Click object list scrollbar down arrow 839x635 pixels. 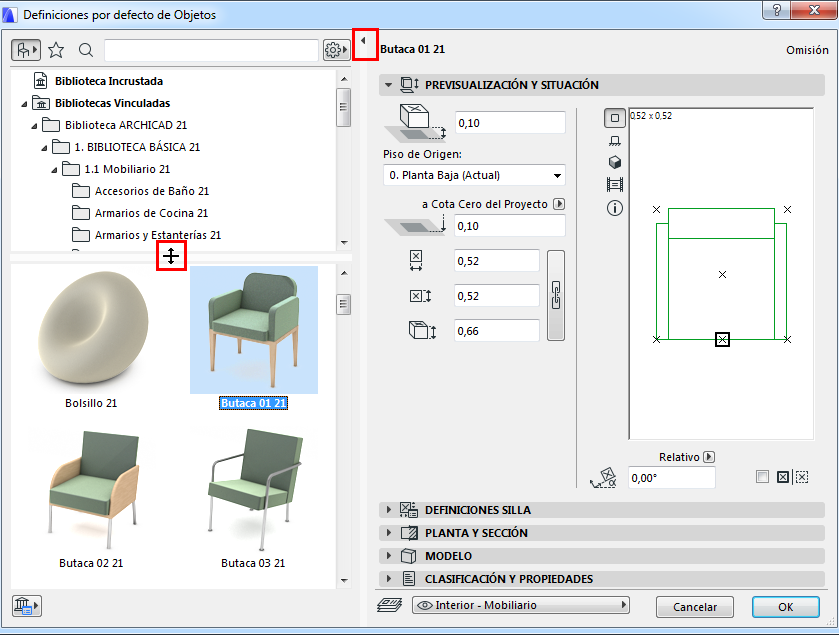[x=344, y=580]
